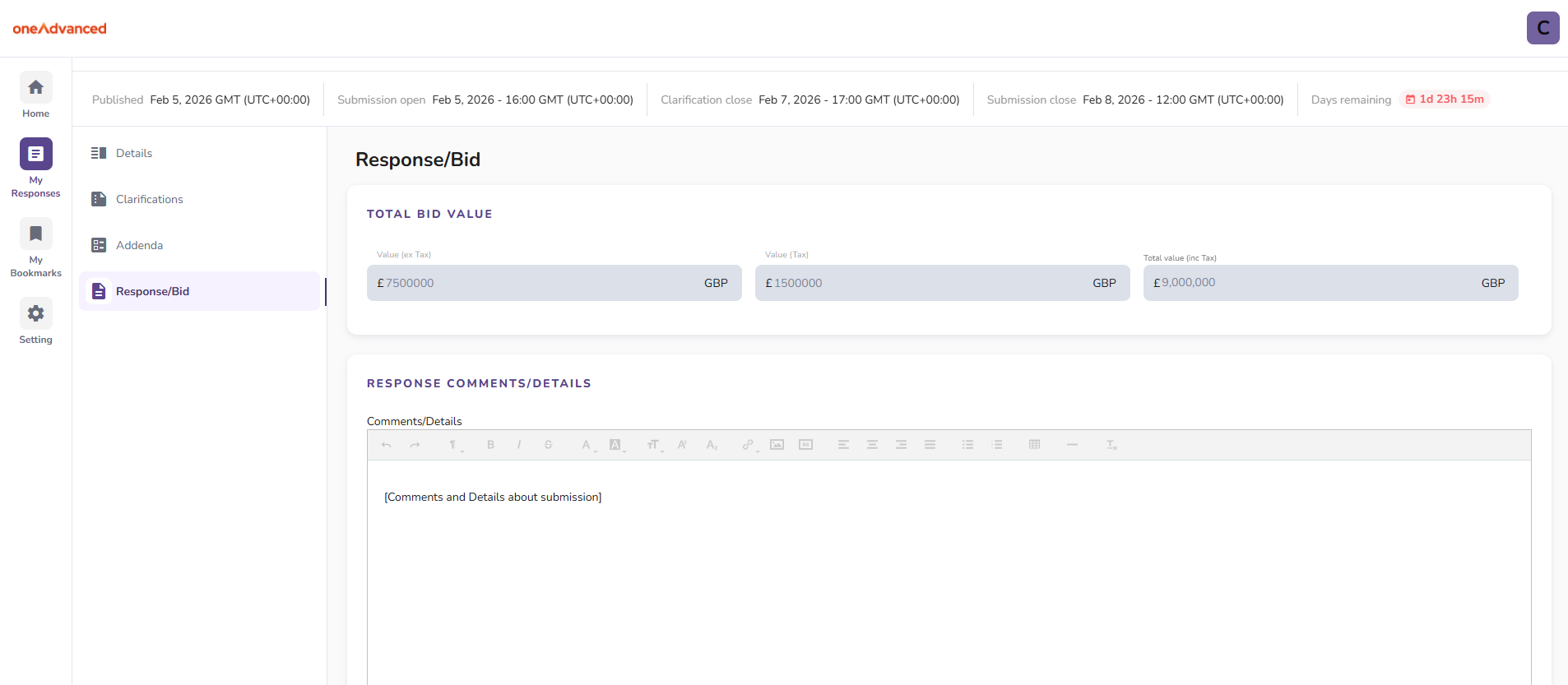Open the user profile avatar C
1568x685 pixels.
click(1542, 28)
